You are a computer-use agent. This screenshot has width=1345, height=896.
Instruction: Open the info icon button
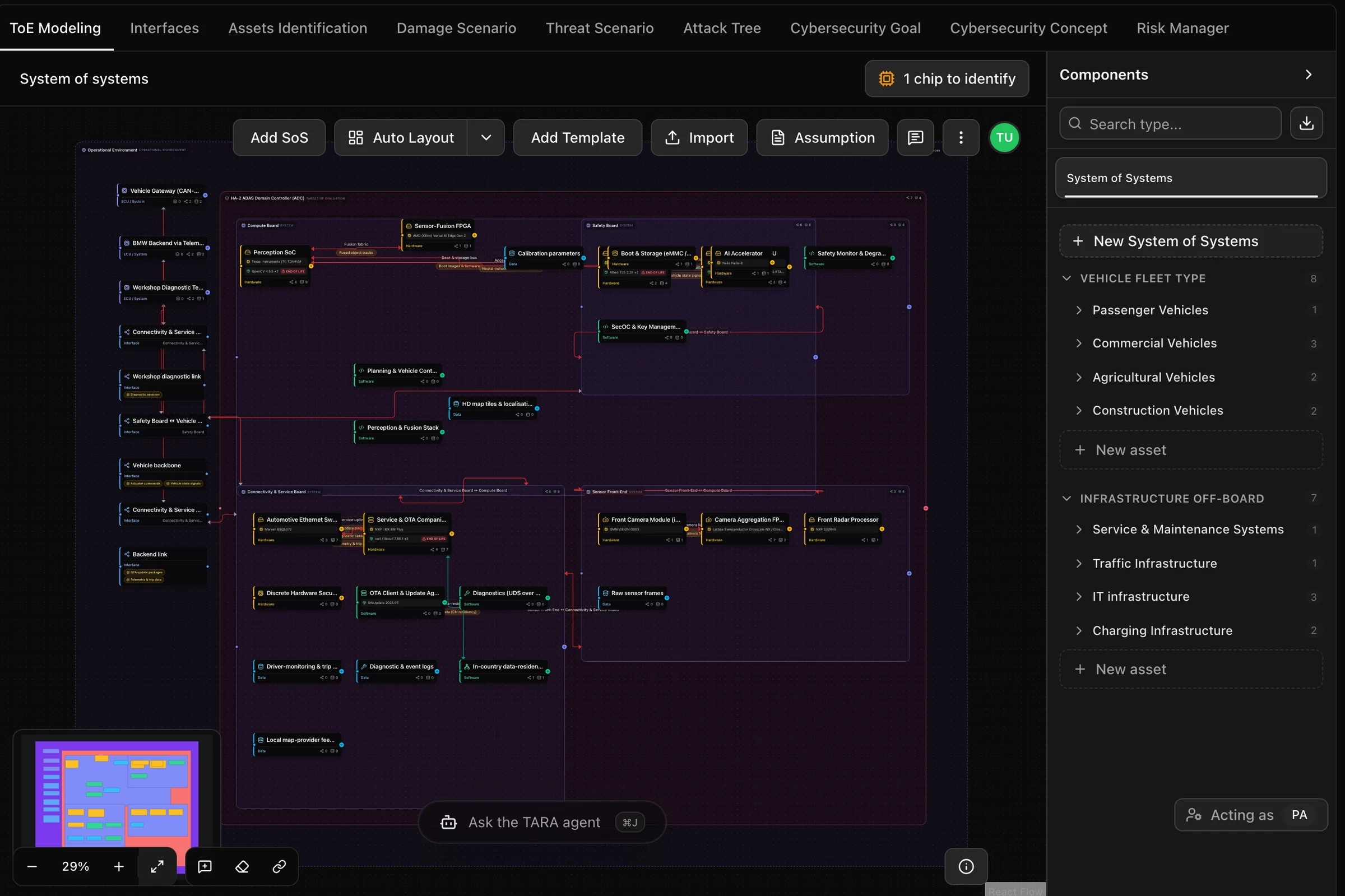(x=966, y=866)
